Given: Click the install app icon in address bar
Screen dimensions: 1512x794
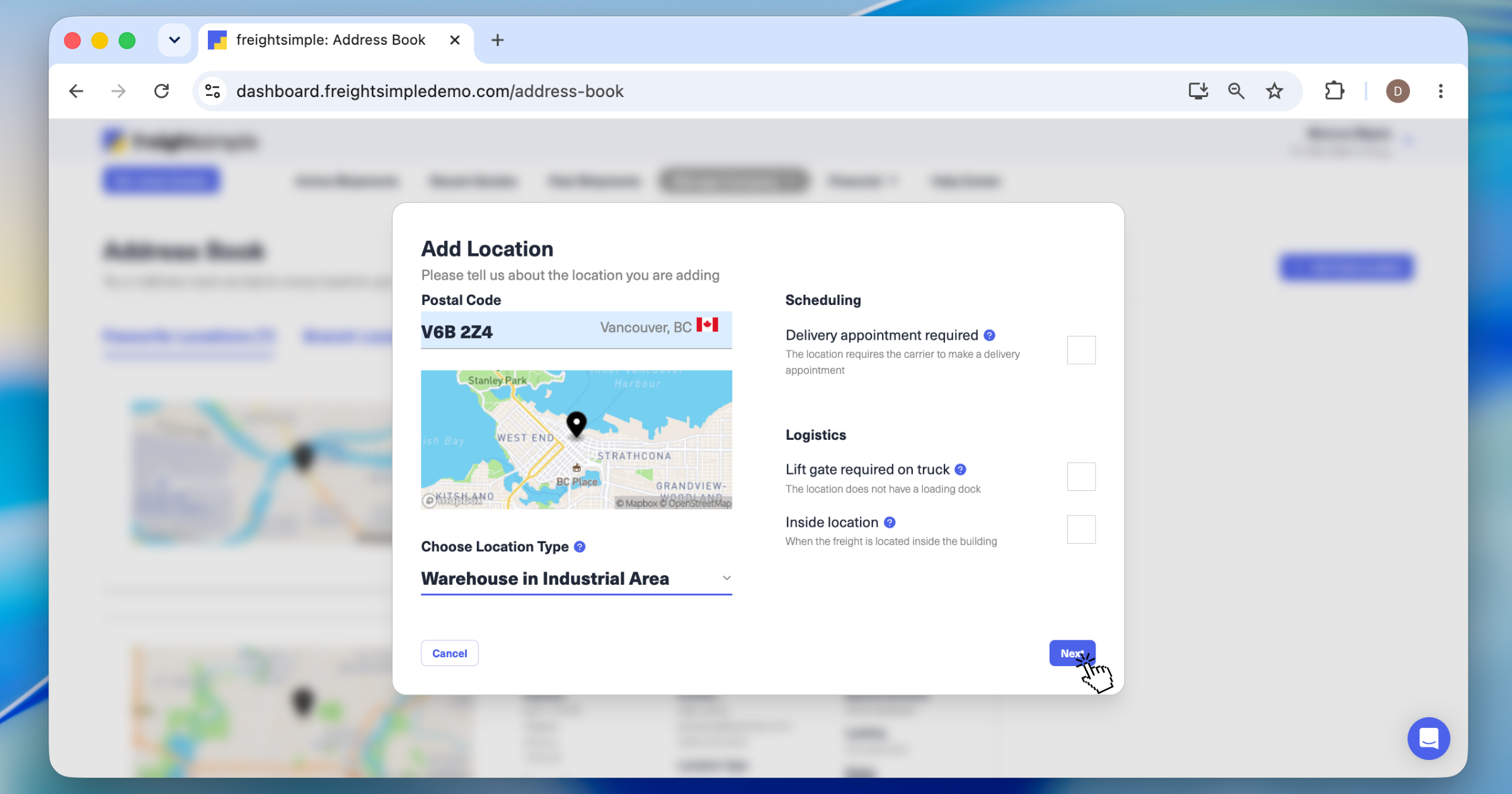Looking at the screenshot, I should click(1198, 91).
